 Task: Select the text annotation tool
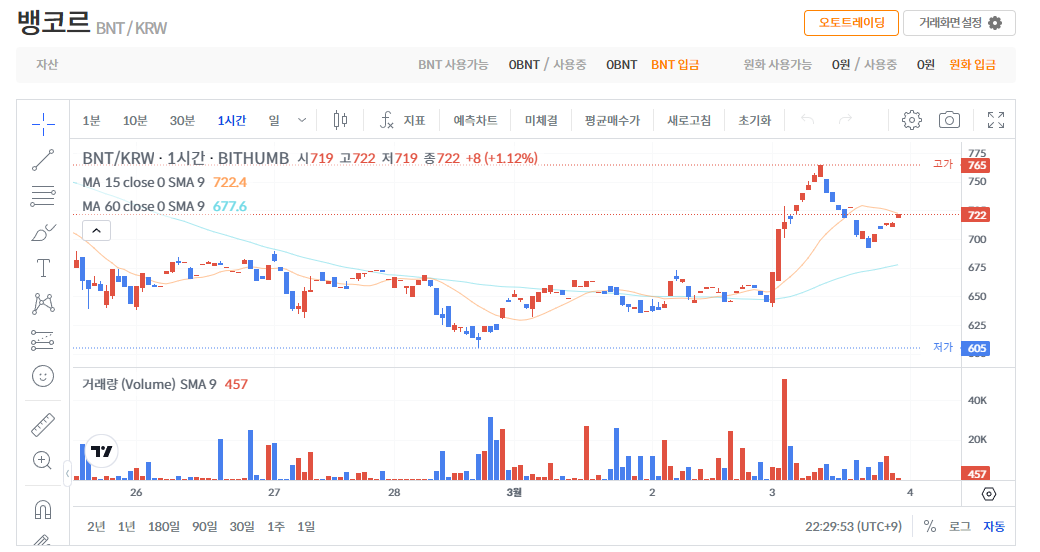[x=43, y=268]
